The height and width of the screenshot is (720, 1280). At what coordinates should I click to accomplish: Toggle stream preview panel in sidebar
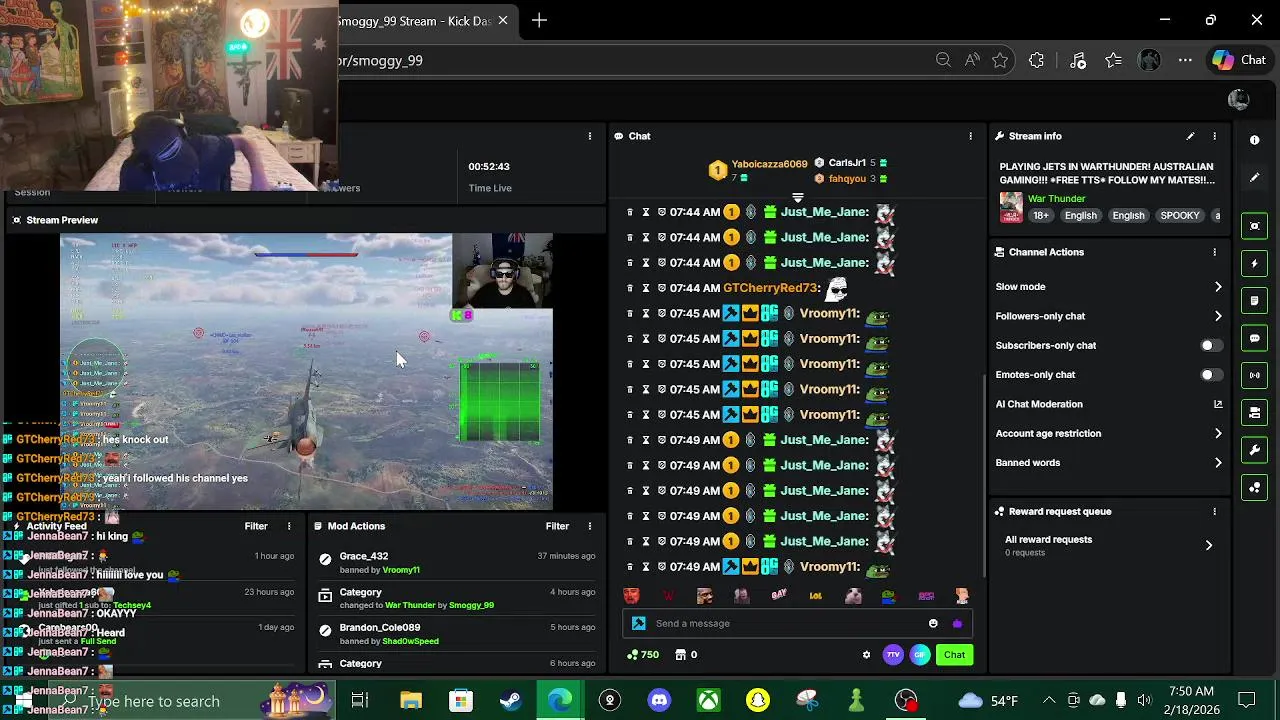1255,226
